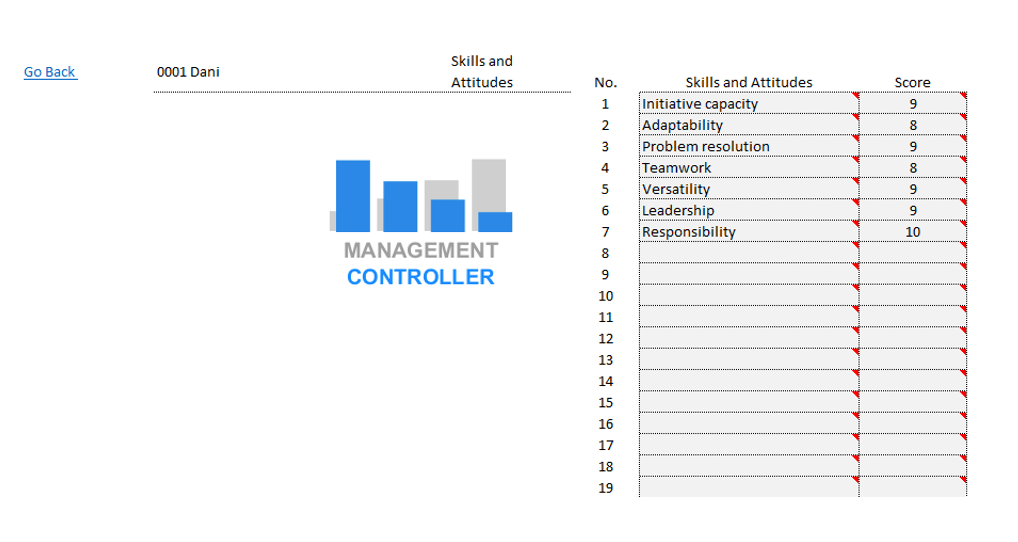This screenshot has height=542, width=1018.
Task: Select the Problem resolution cell
Action: click(x=748, y=147)
